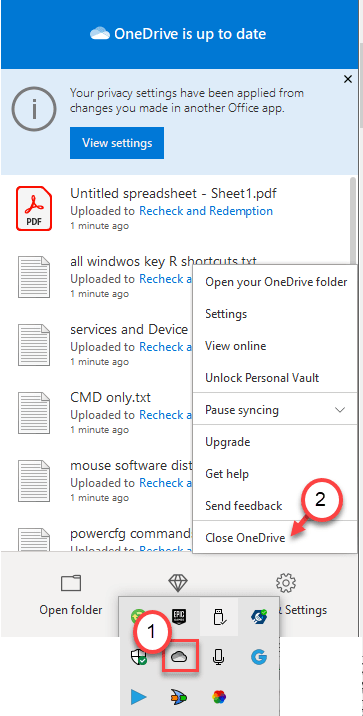Click the Open folder icon in bottom bar
363x716 pixels.
coord(71,583)
